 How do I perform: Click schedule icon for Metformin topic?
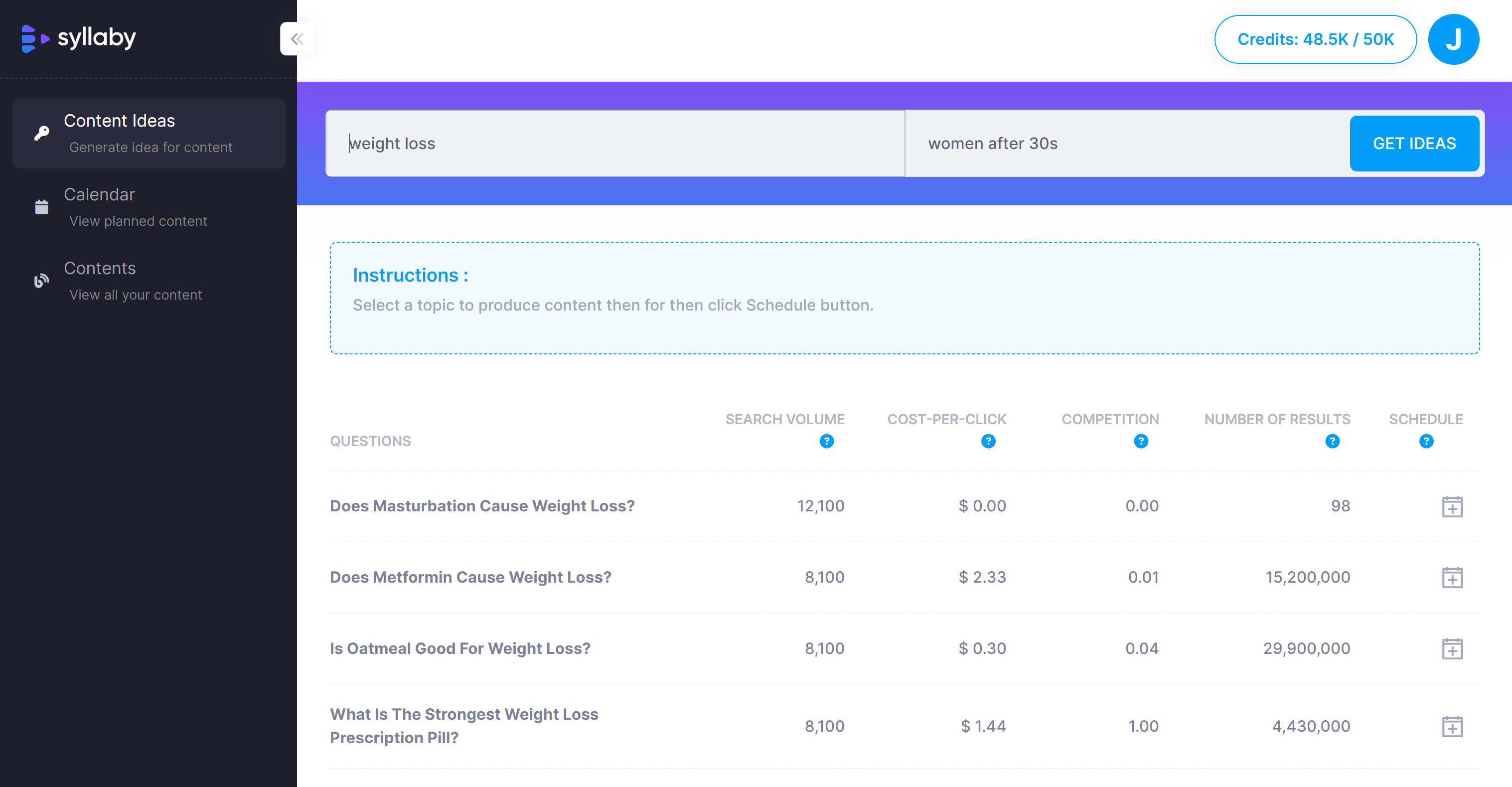pos(1451,577)
